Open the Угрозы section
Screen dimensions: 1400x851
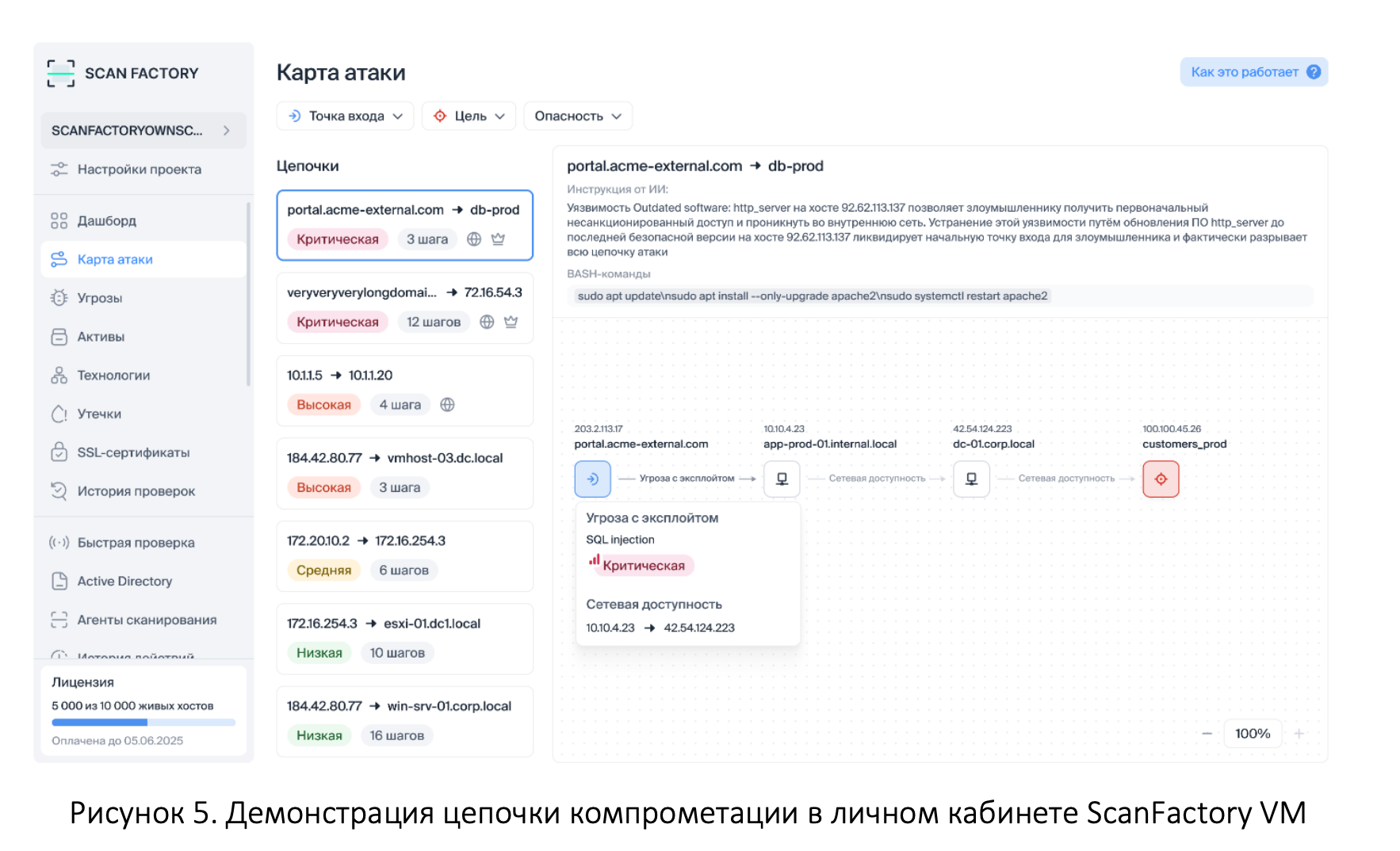[143, 298]
